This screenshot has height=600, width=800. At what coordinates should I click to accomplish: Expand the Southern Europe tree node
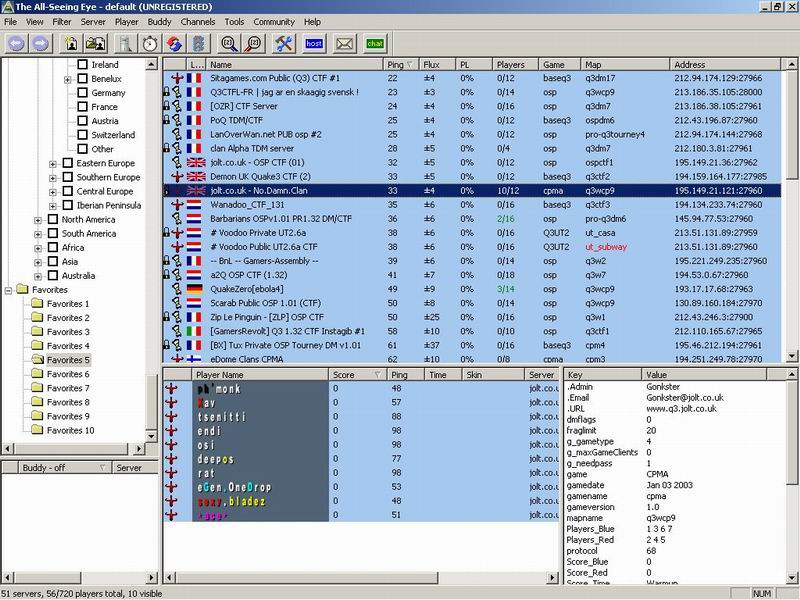click(53, 178)
